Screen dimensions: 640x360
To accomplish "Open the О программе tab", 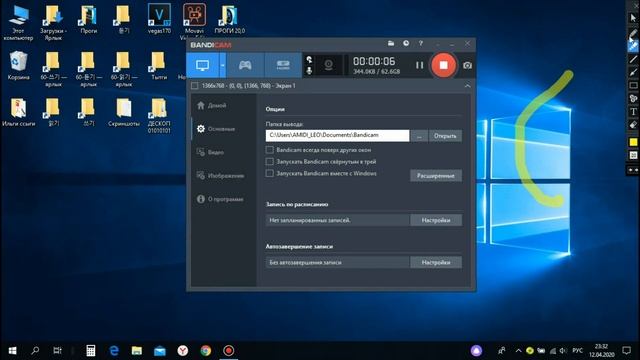I will point(220,199).
